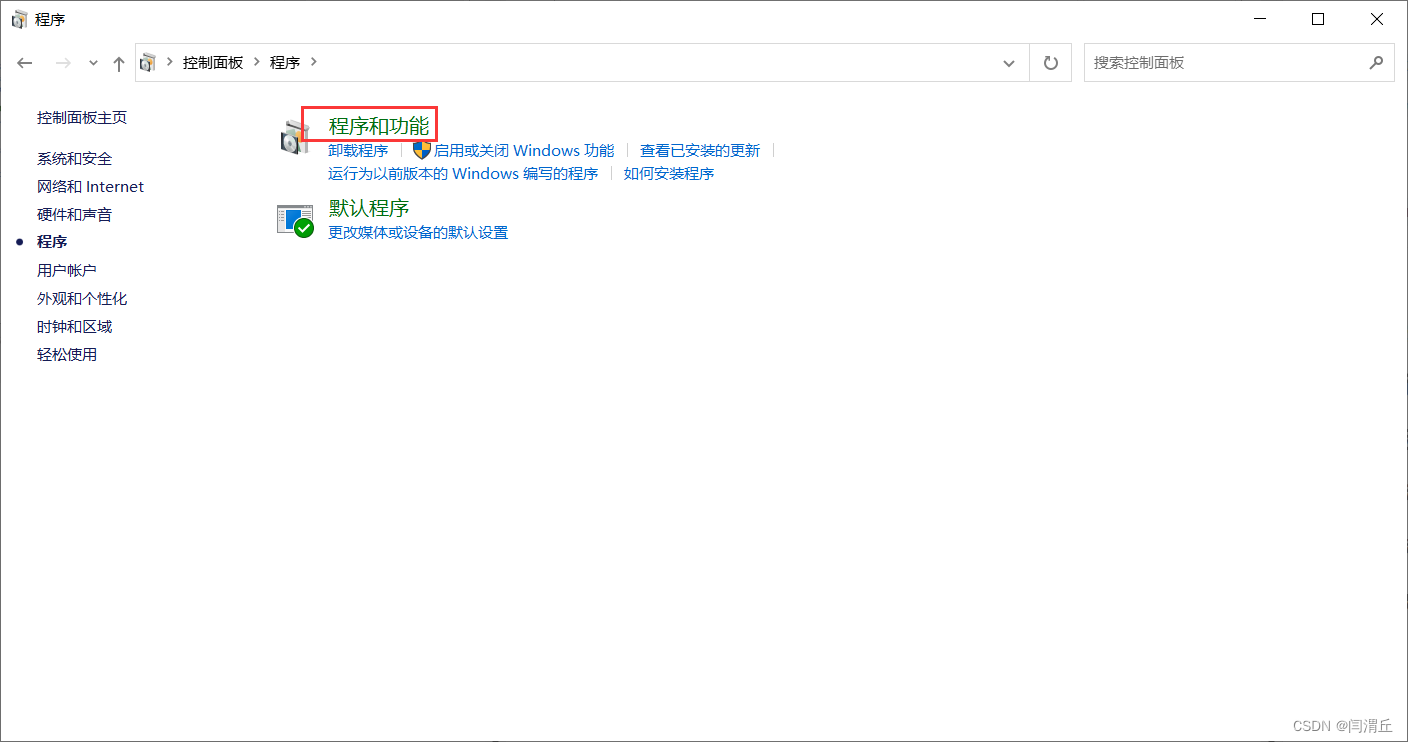
Task: Expand chevron after 控制面板 in breadcrumb
Action: point(257,62)
